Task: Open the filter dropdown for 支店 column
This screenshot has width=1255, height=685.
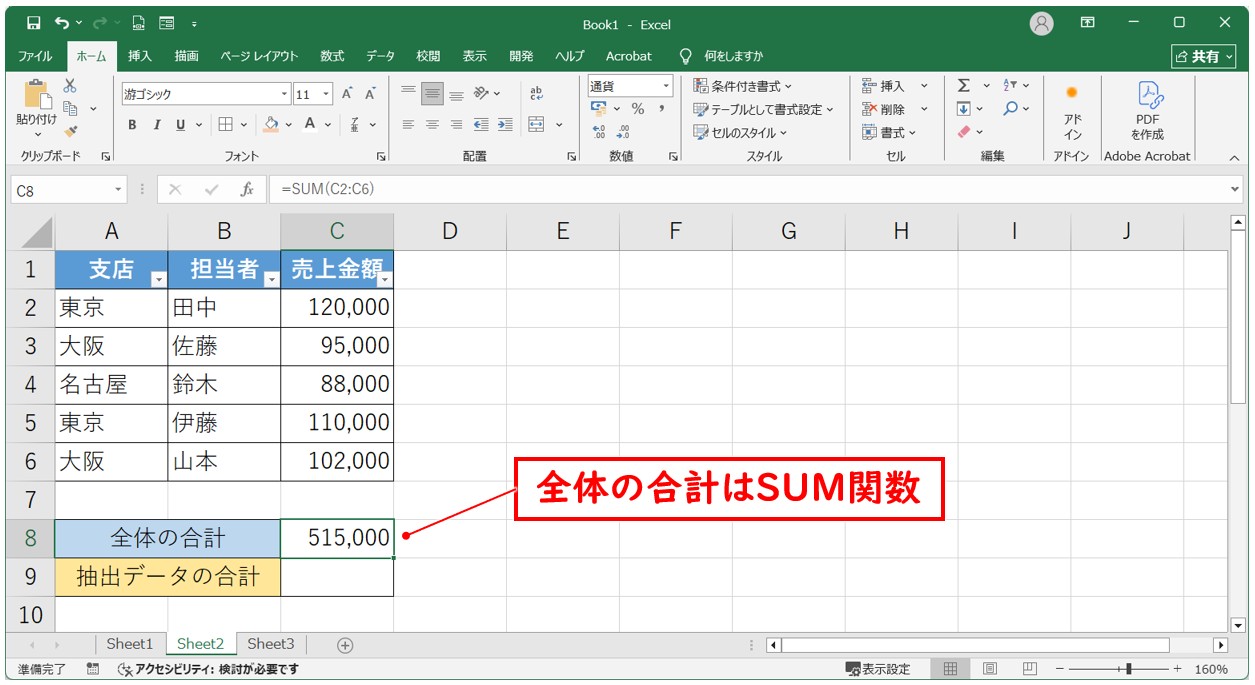Action: coord(157,280)
